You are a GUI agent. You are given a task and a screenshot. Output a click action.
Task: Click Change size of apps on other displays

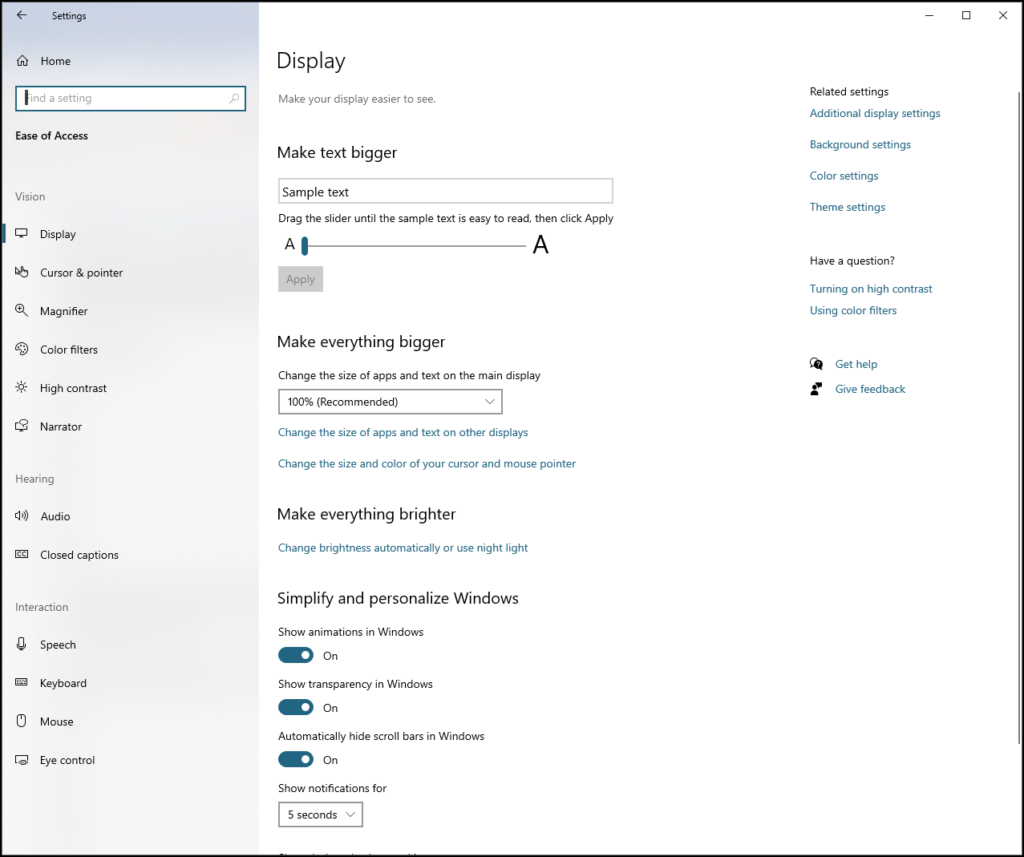click(x=403, y=432)
